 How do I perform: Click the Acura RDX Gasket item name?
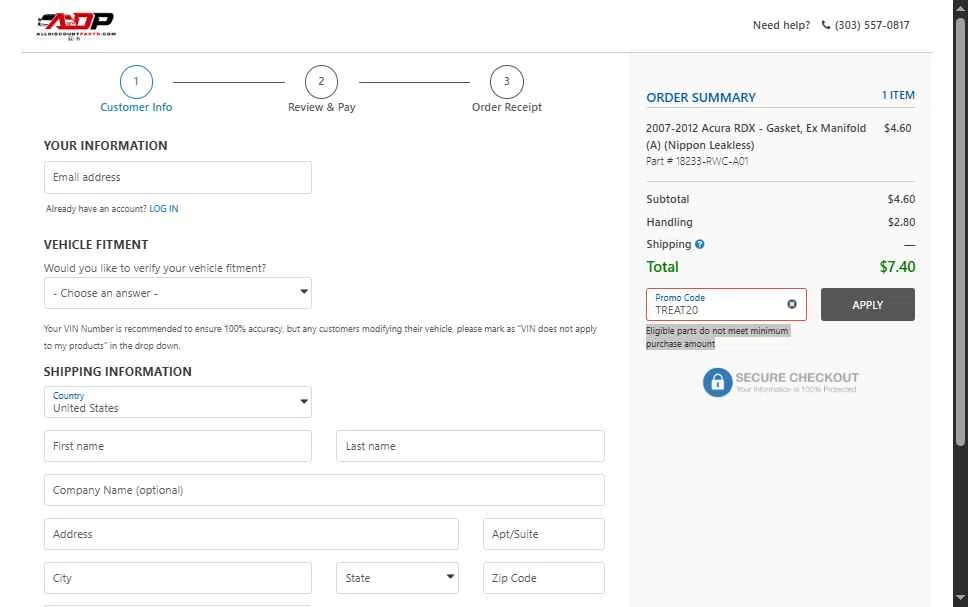756,136
